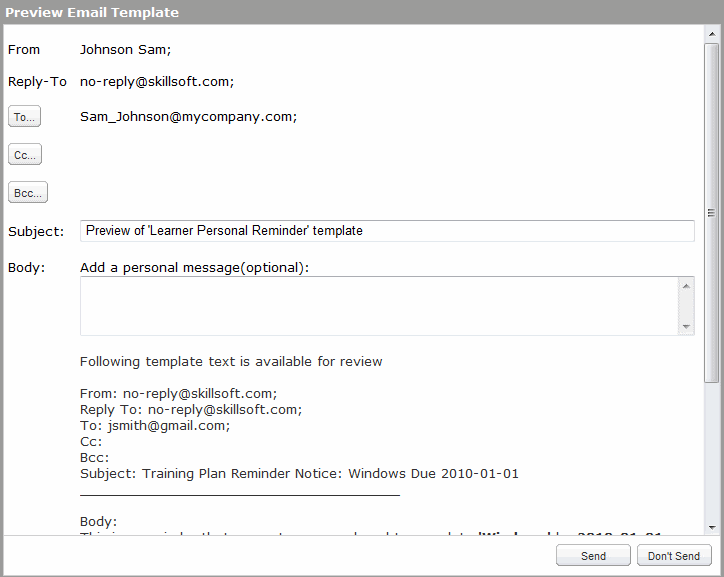Focus the Subject input field
724x577 pixels.
point(387,231)
